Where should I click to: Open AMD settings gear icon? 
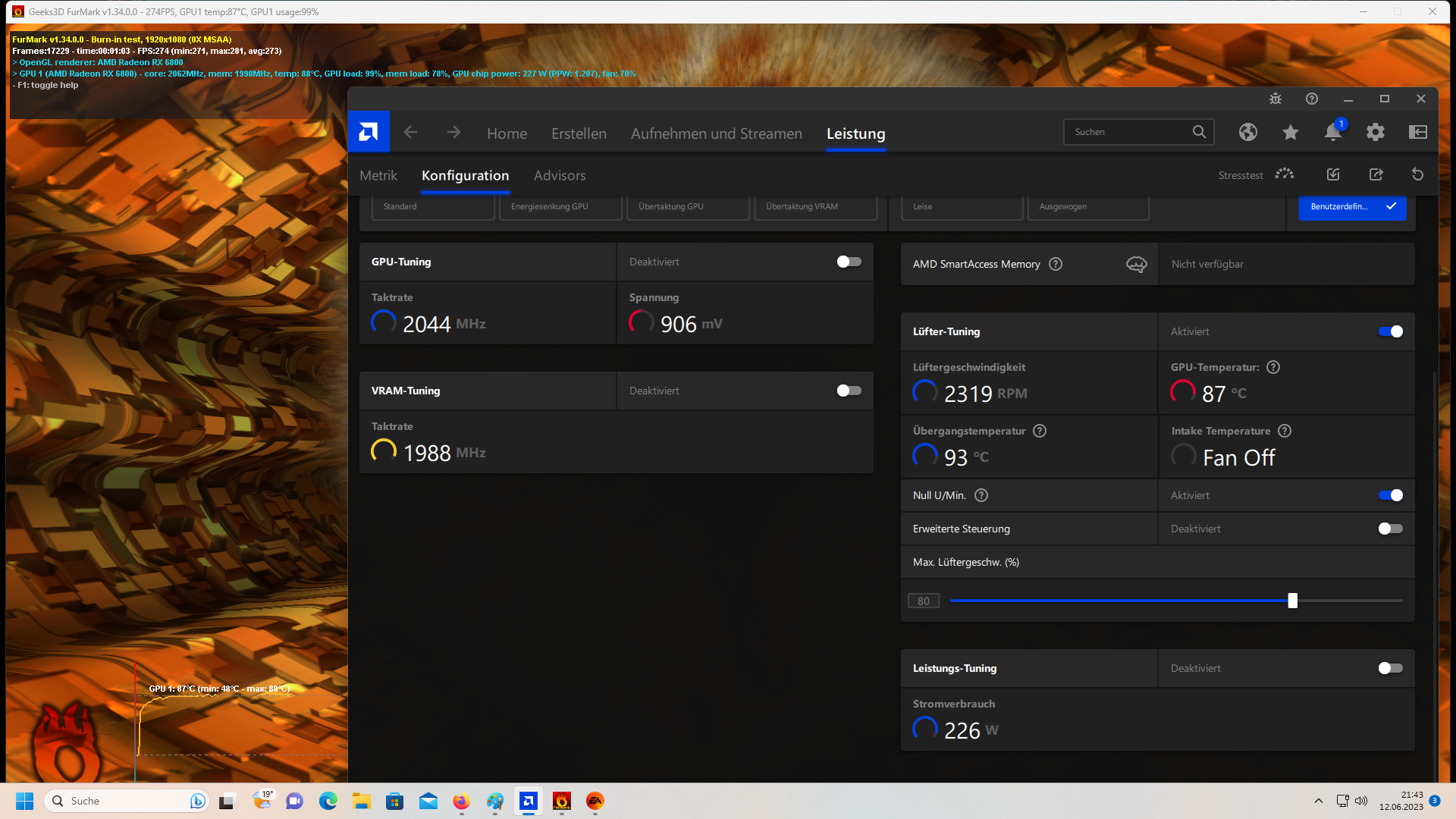1375,132
